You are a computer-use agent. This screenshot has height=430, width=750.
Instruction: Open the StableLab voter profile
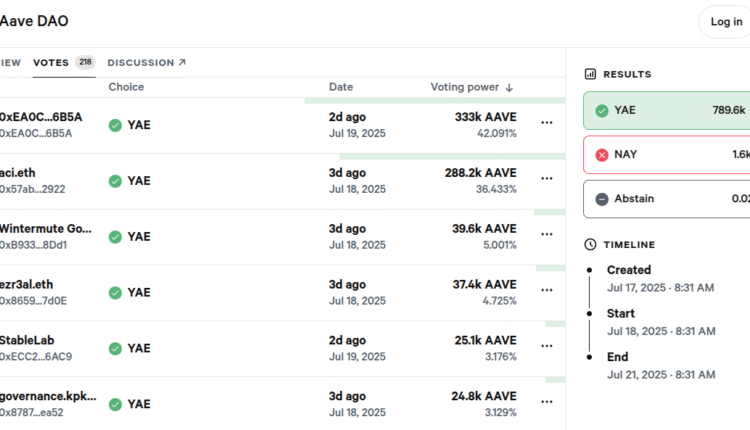pos(28,340)
